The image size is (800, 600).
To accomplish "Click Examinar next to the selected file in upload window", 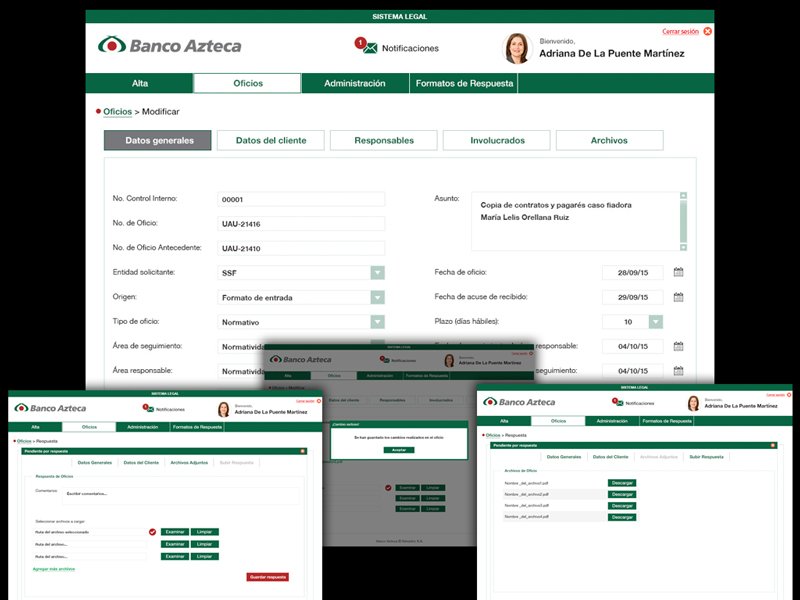I will [174, 532].
